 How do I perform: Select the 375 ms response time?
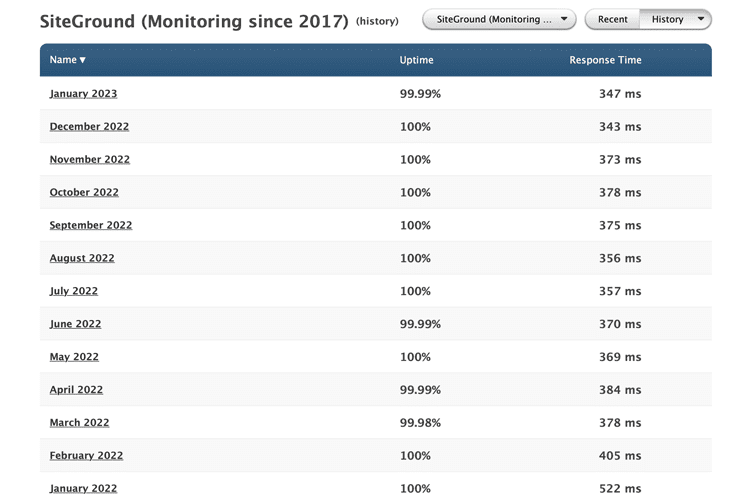[x=620, y=225]
